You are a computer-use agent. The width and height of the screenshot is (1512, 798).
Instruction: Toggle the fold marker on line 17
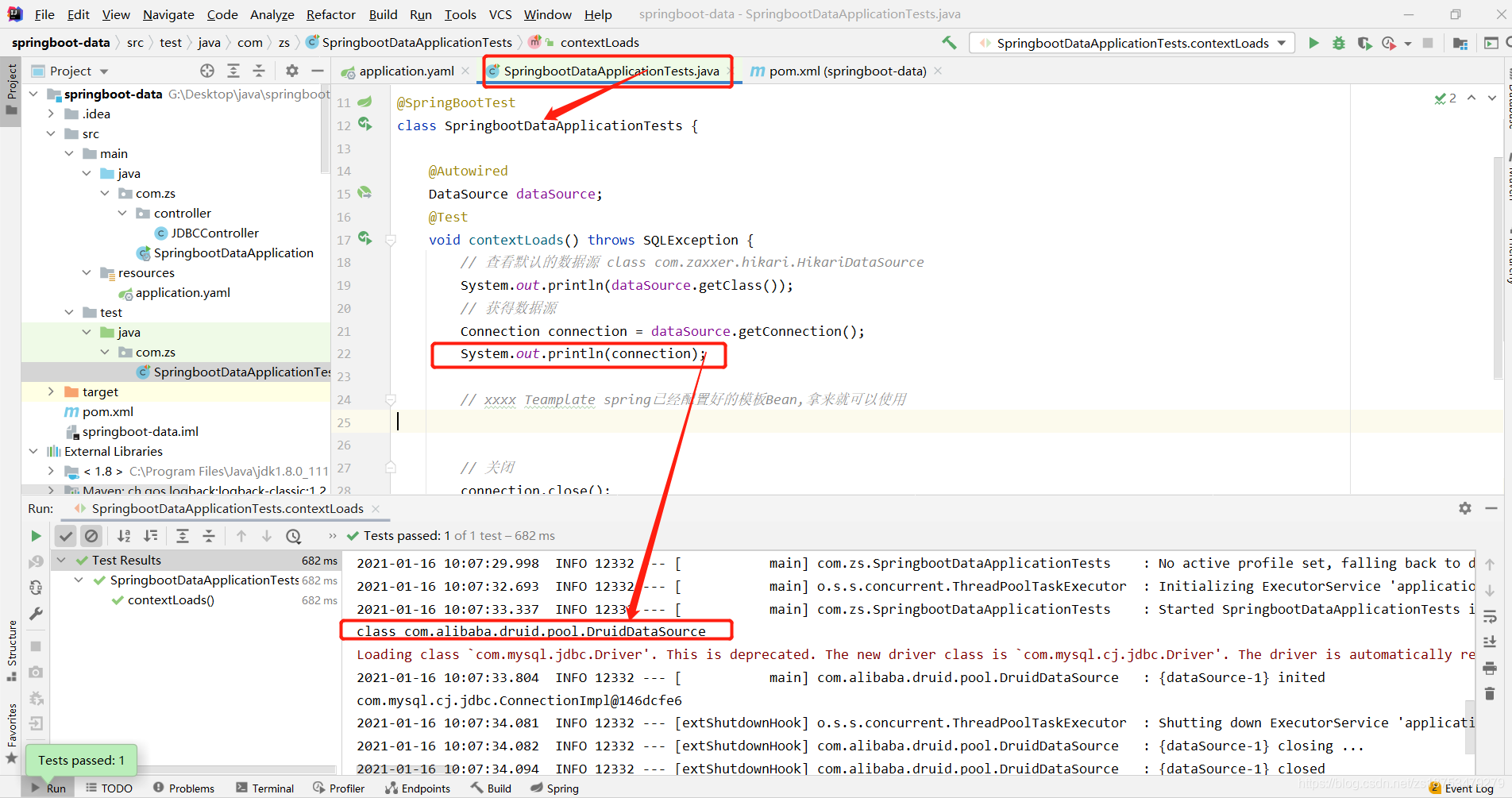pyautogui.click(x=391, y=240)
